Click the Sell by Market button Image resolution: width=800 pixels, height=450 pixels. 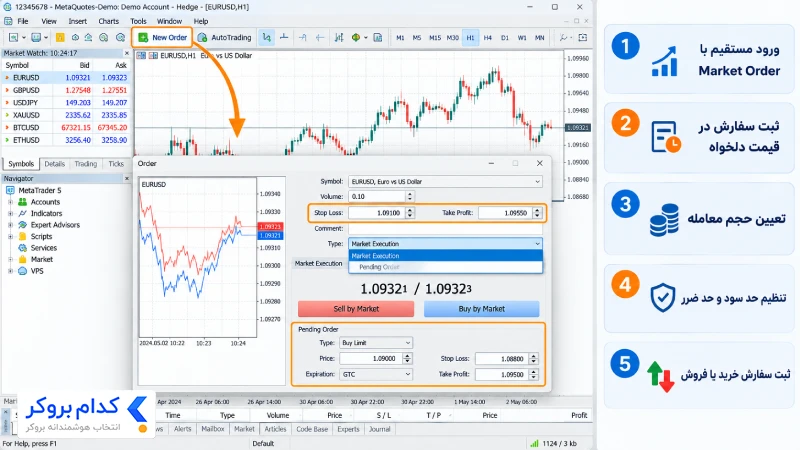click(x=356, y=309)
